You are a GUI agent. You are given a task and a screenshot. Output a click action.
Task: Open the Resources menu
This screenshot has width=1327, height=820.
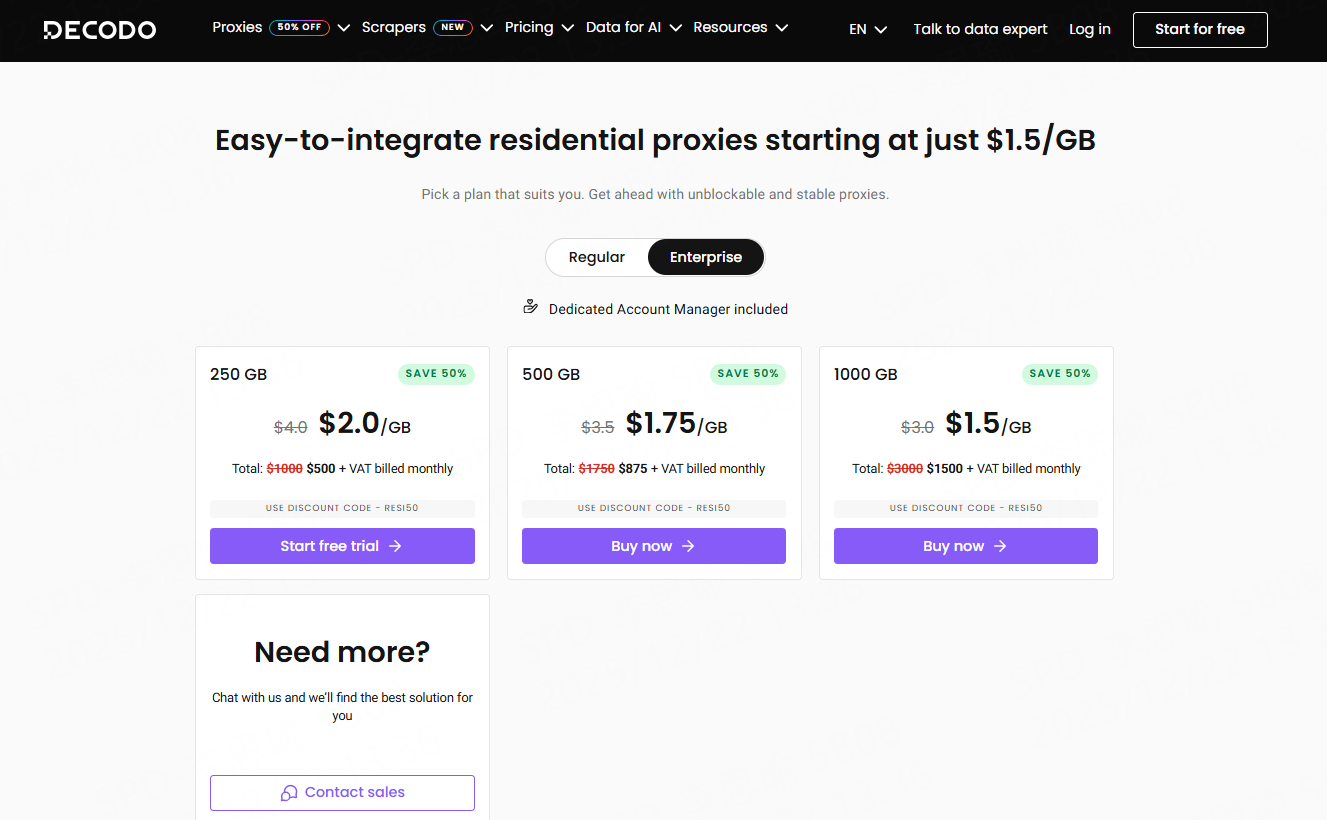click(x=740, y=28)
